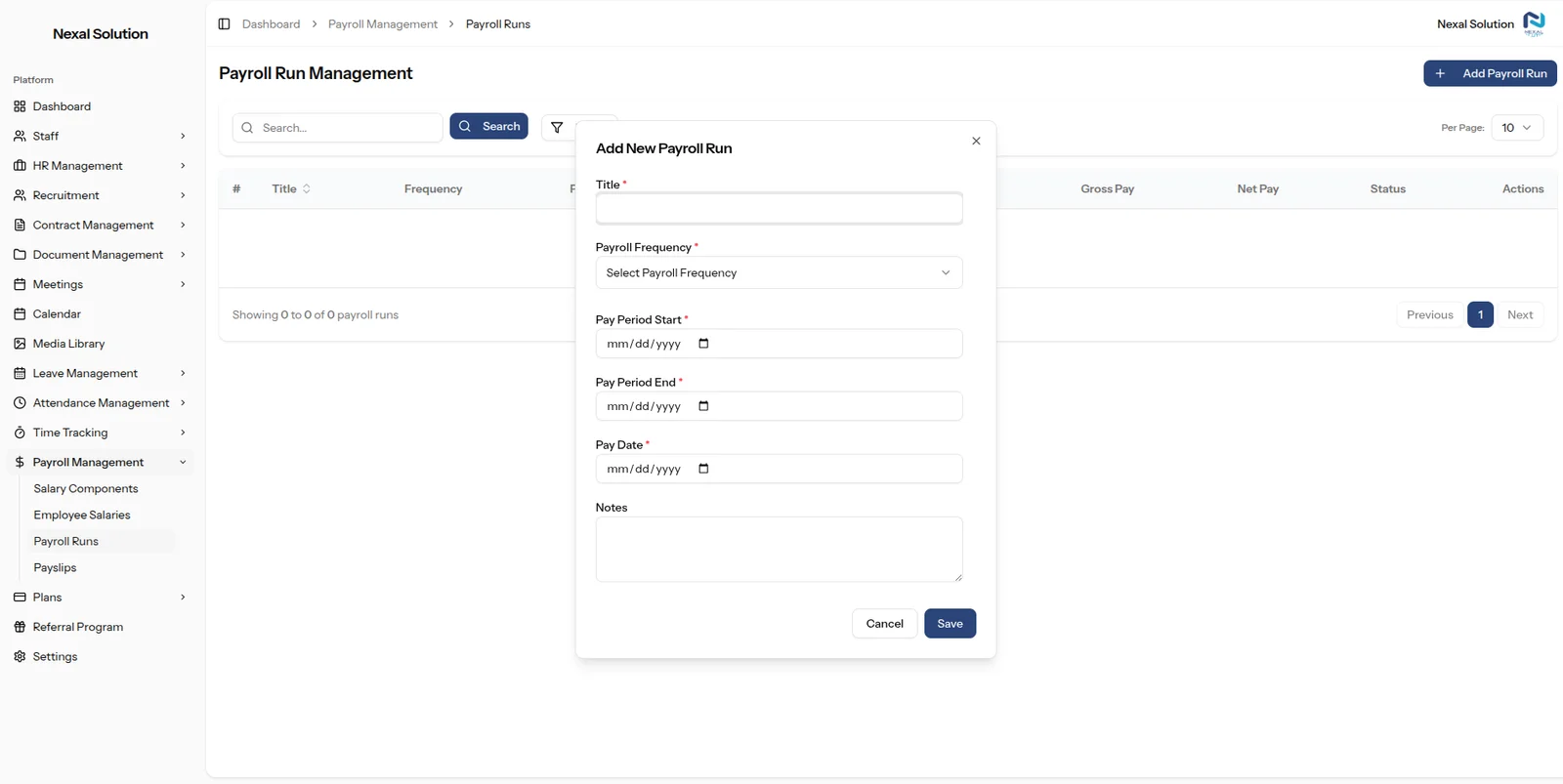Viewport: 1563px width, 784px height.
Task: Click the Dashboard grid icon in sidebar
Action: pos(20,106)
